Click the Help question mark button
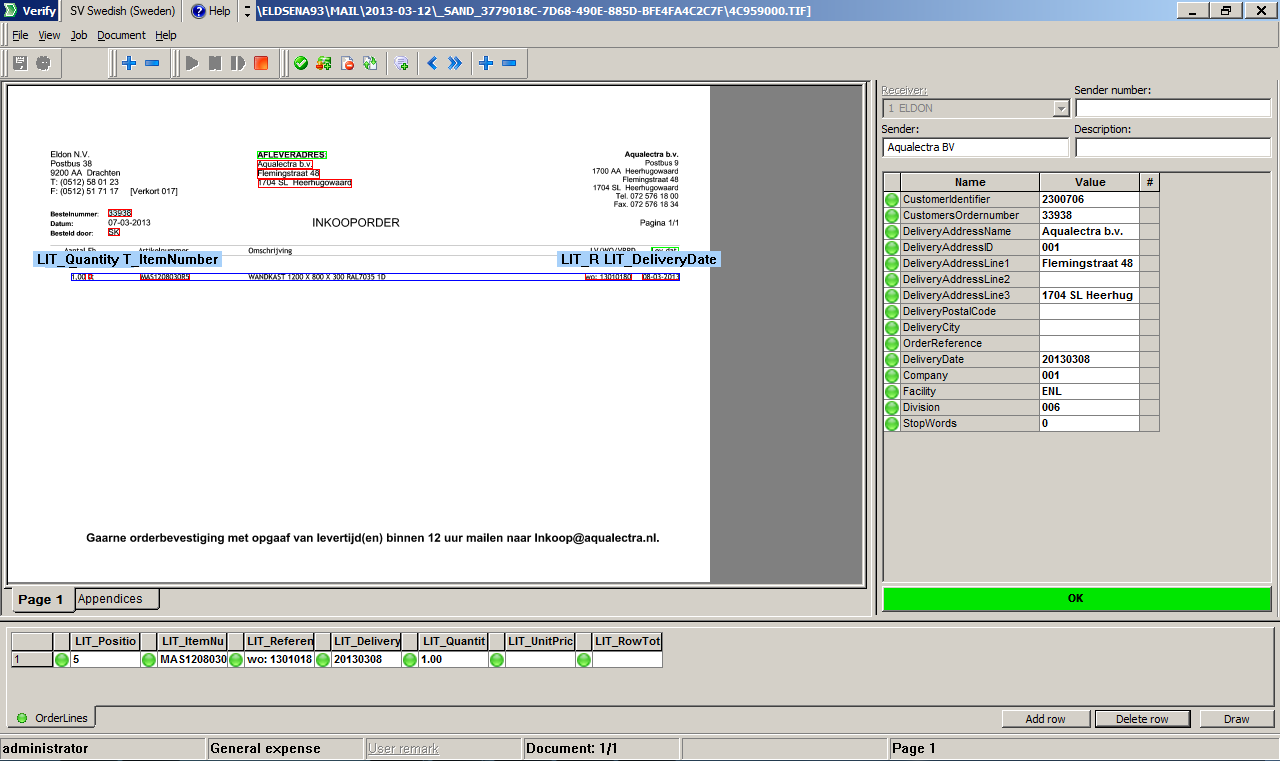Viewport: 1280px width, 761px height. pyautogui.click(x=210, y=11)
